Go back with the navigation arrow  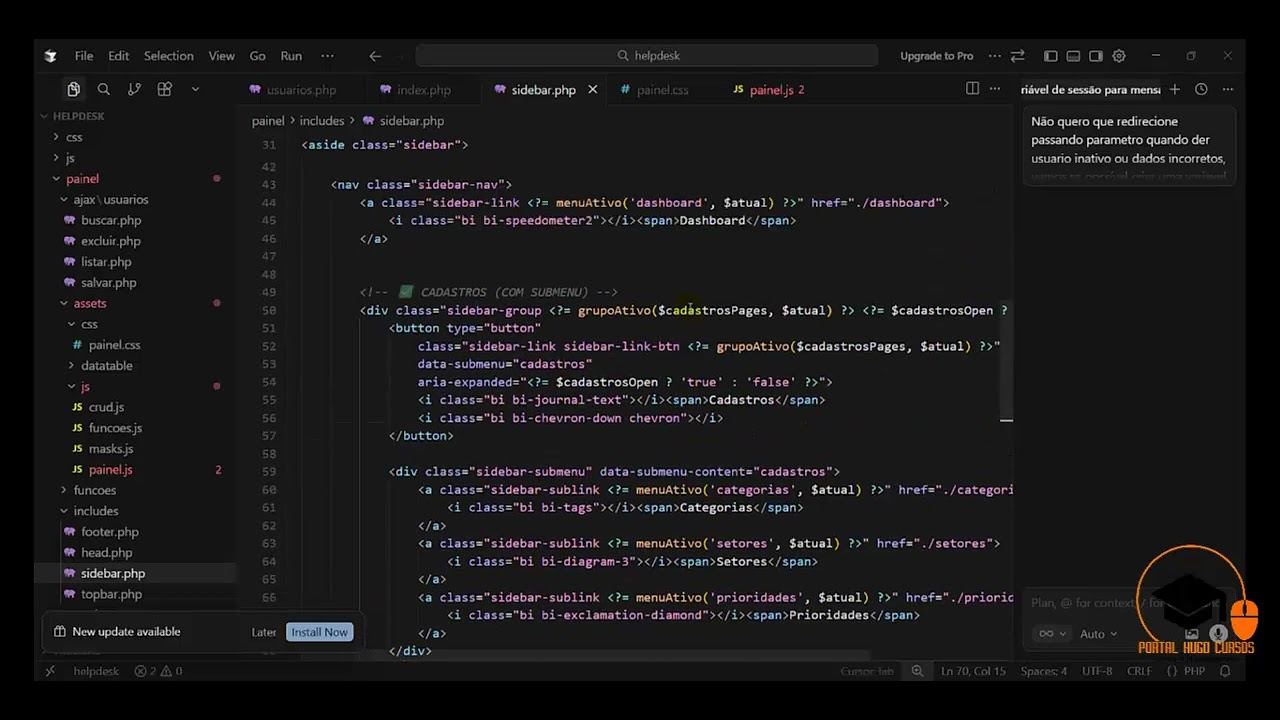tap(375, 56)
